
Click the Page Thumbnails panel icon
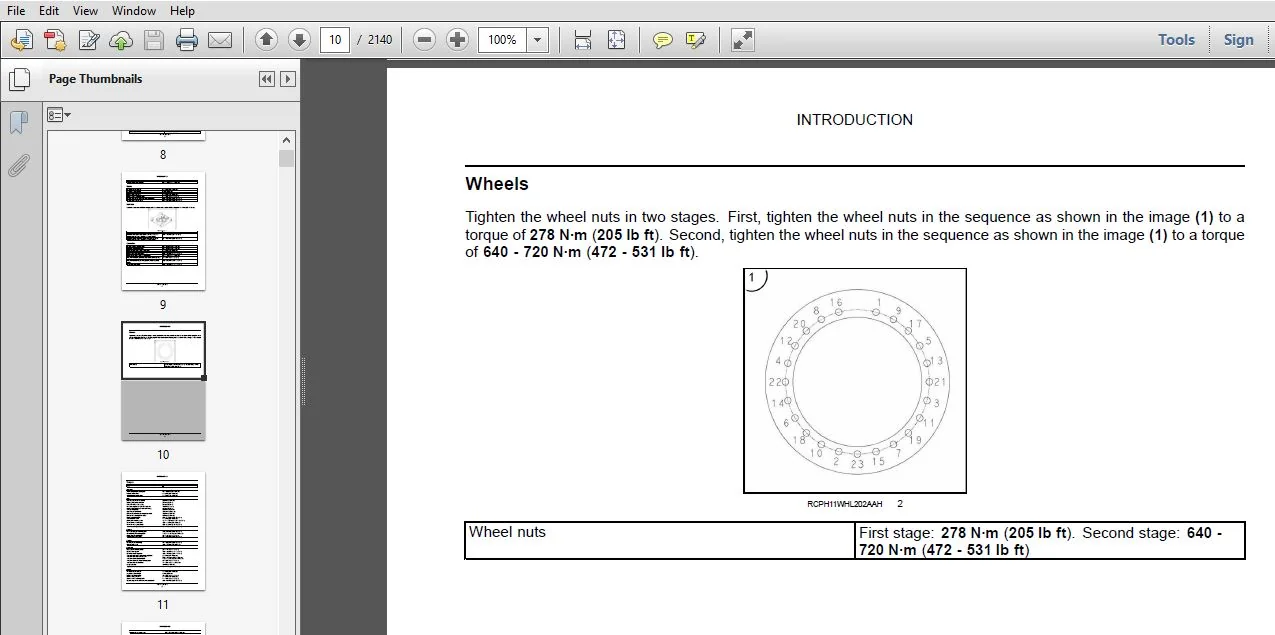click(19, 80)
